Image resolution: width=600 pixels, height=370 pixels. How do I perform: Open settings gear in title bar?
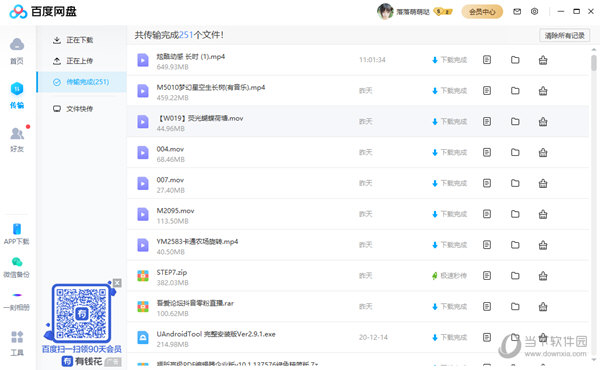pyautogui.click(x=535, y=11)
